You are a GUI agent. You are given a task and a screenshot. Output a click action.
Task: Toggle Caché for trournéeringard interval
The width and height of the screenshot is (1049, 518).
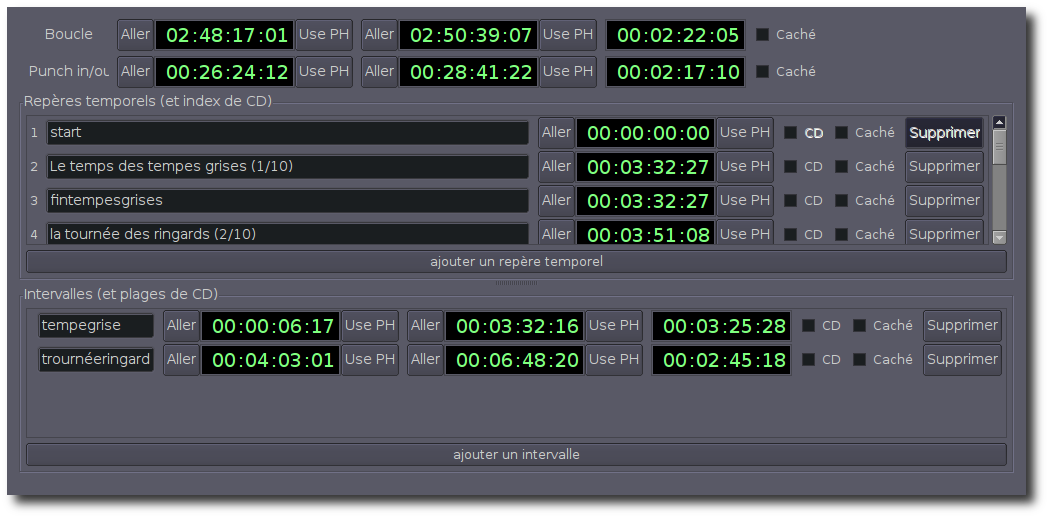coord(860,360)
